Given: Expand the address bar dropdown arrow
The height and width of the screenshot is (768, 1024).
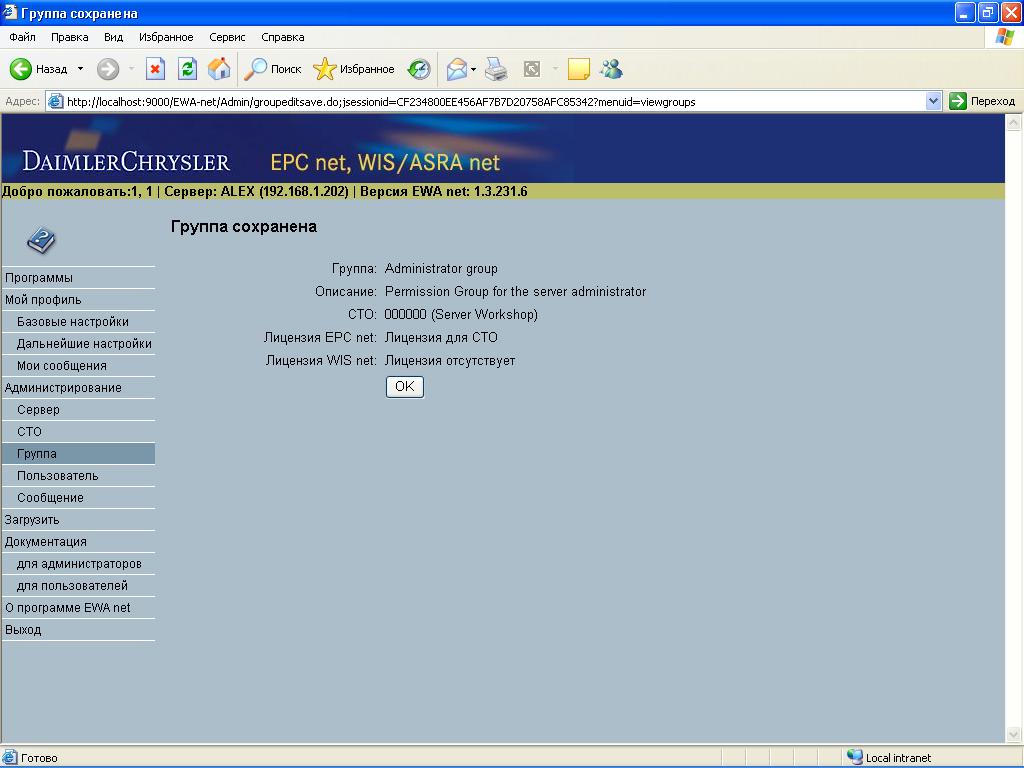Looking at the screenshot, I should [933, 101].
